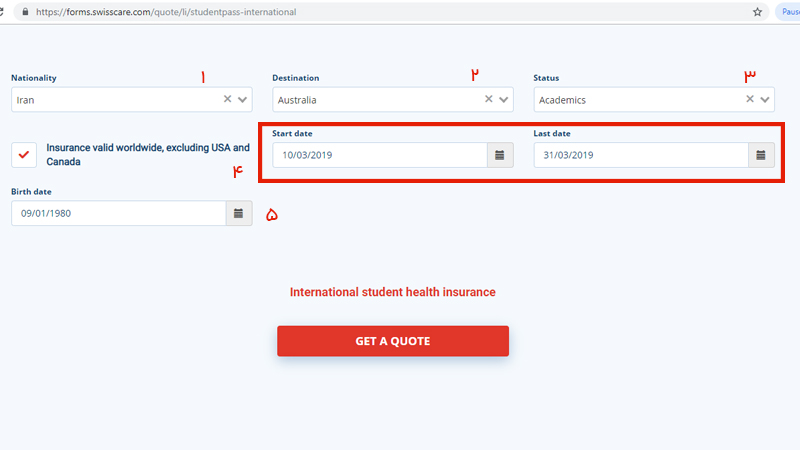Uncheck insurance valid worldwide checkbox
Viewport: 800px width, 450px height.
click(x=24, y=155)
